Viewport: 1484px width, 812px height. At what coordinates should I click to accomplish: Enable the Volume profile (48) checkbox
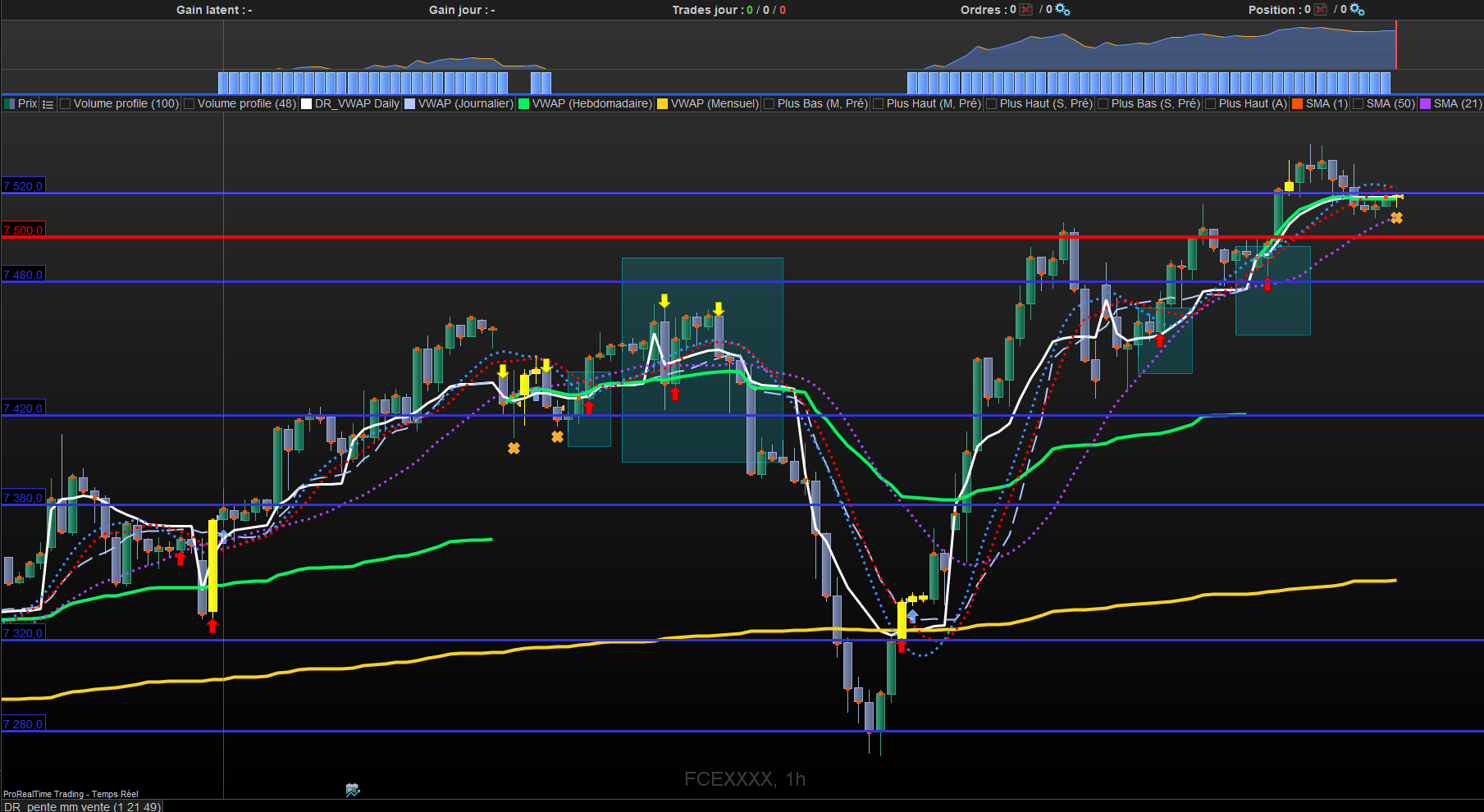click(189, 104)
